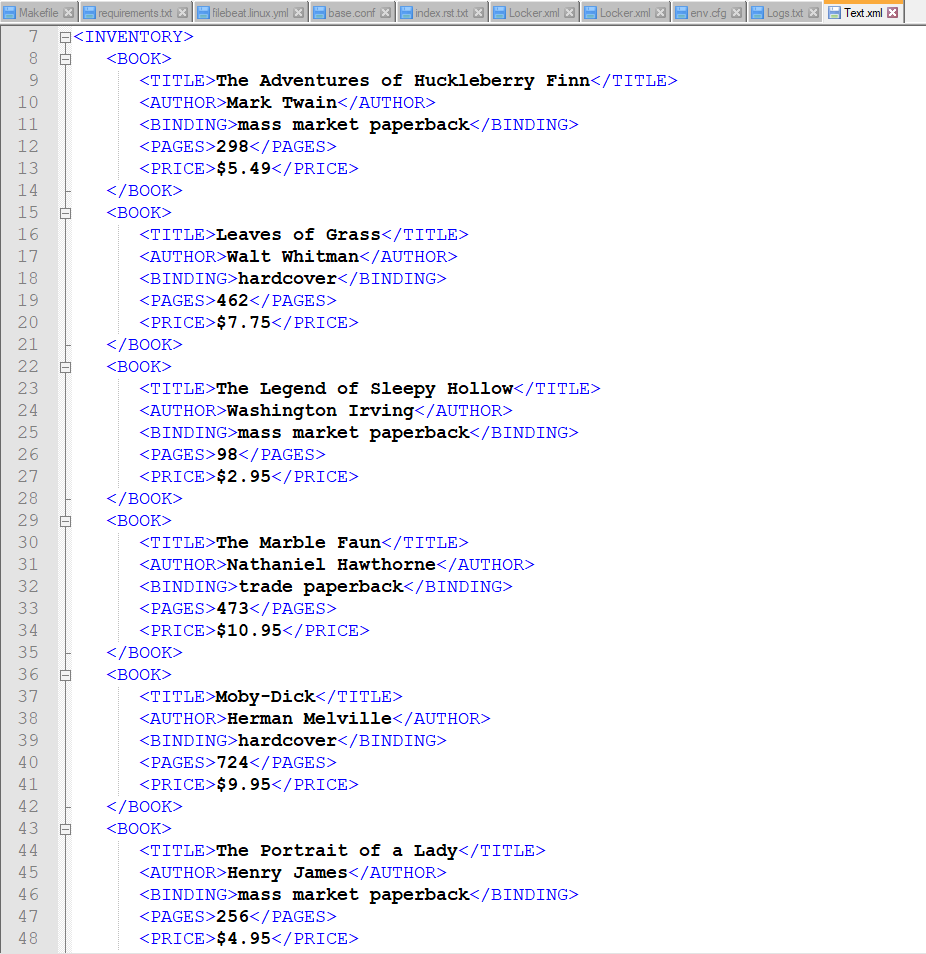Click the Logs.txt file icon
This screenshot has height=954, width=926.
click(758, 13)
